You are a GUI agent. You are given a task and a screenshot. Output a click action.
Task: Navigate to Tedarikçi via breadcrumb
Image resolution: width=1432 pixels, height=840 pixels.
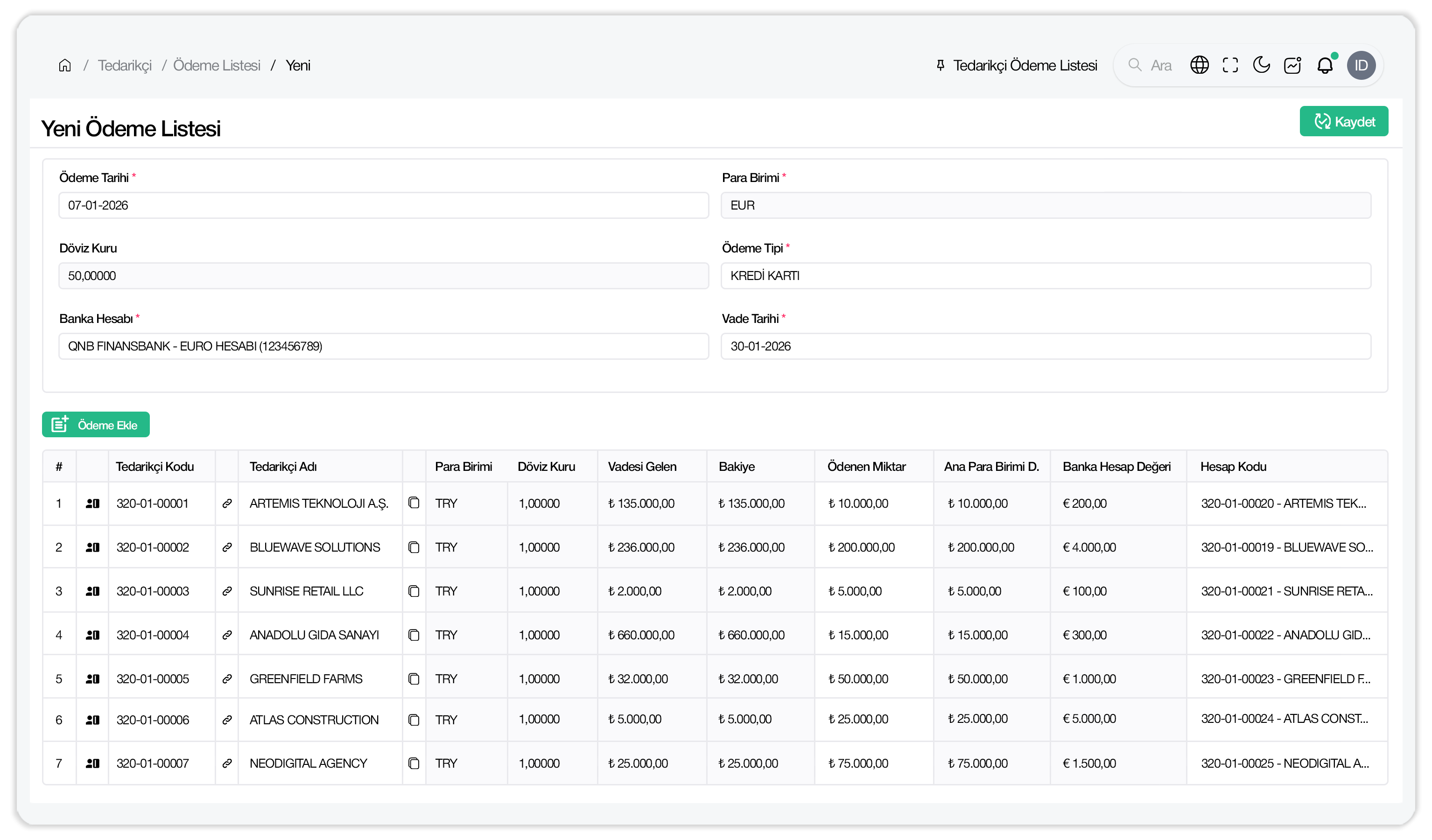pyautogui.click(x=125, y=65)
